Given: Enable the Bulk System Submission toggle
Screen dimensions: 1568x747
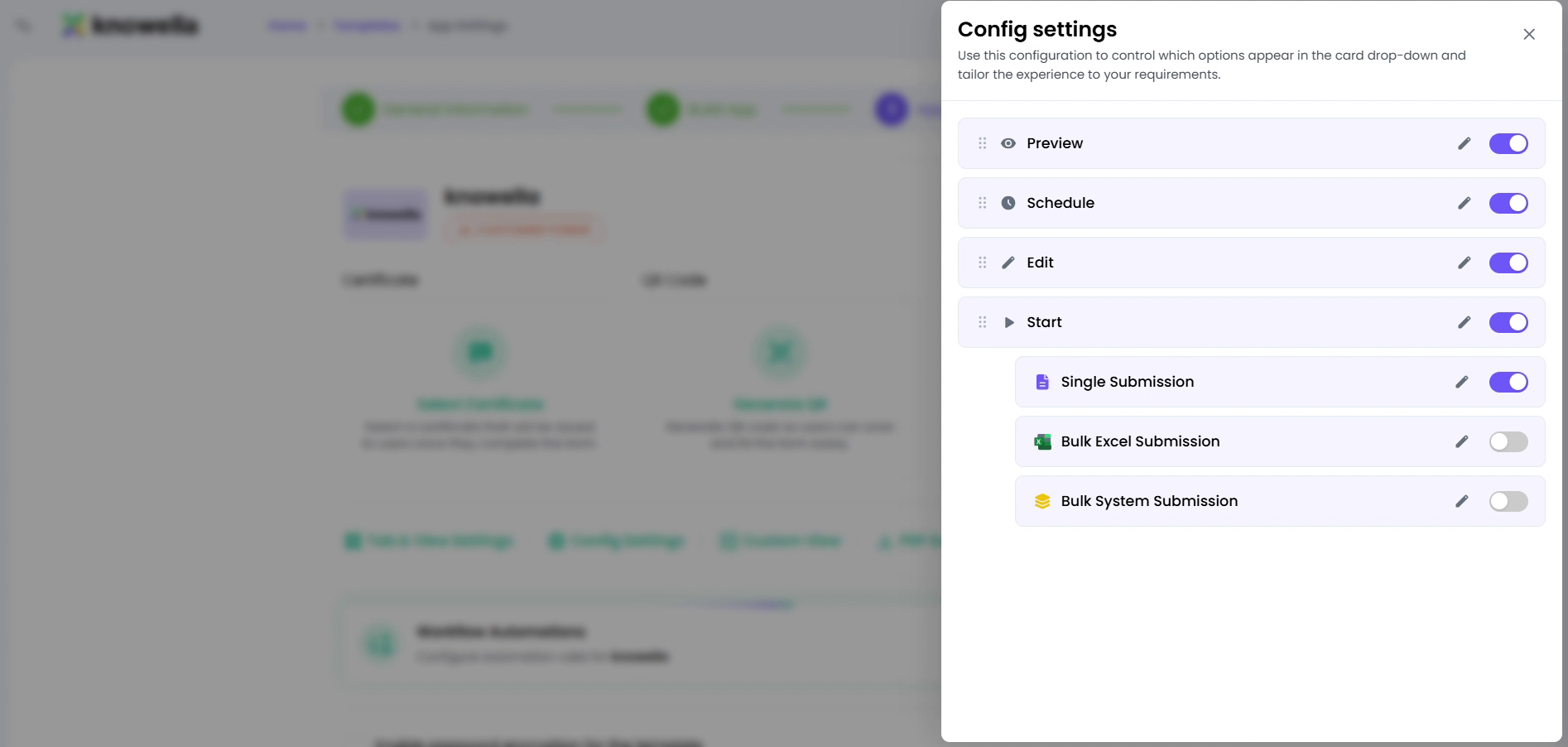Looking at the screenshot, I should [x=1508, y=501].
